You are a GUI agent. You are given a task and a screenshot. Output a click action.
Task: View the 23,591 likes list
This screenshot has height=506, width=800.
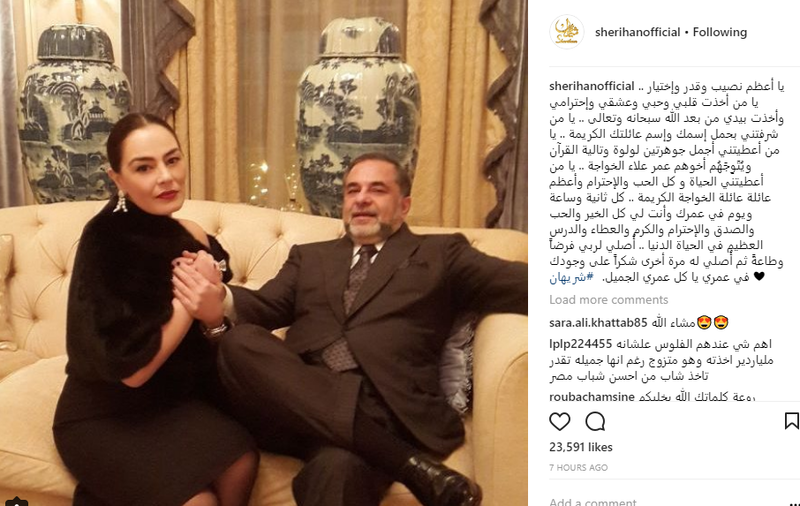pos(581,447)
